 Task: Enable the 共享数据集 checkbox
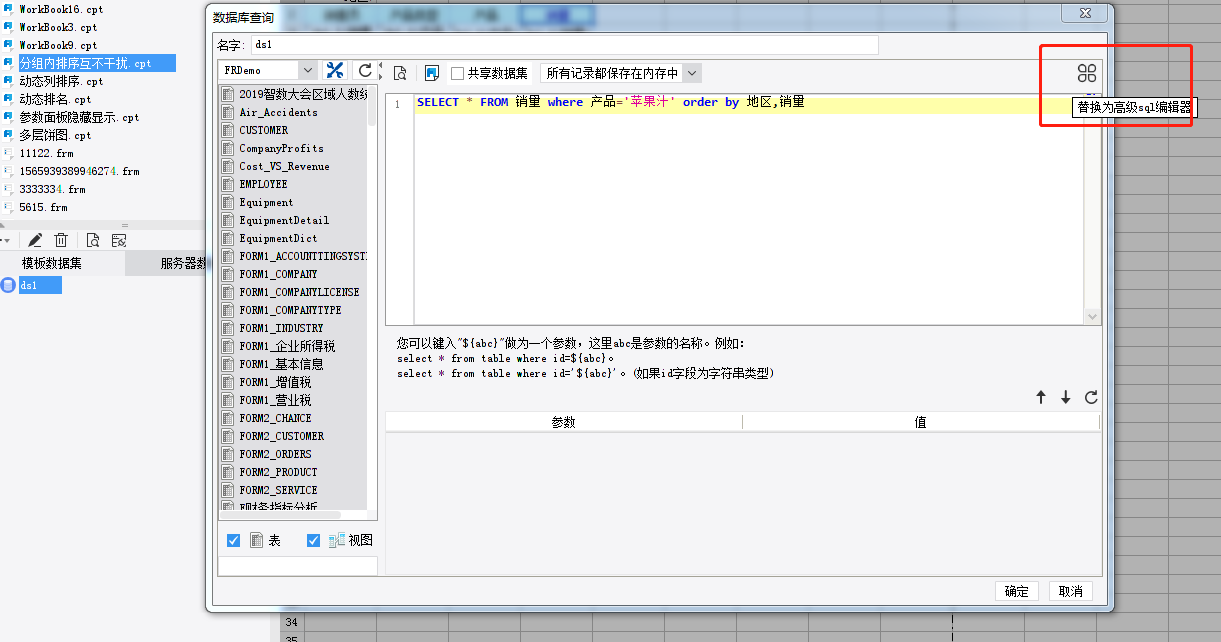pyautogui.click(x=457, y=73)
